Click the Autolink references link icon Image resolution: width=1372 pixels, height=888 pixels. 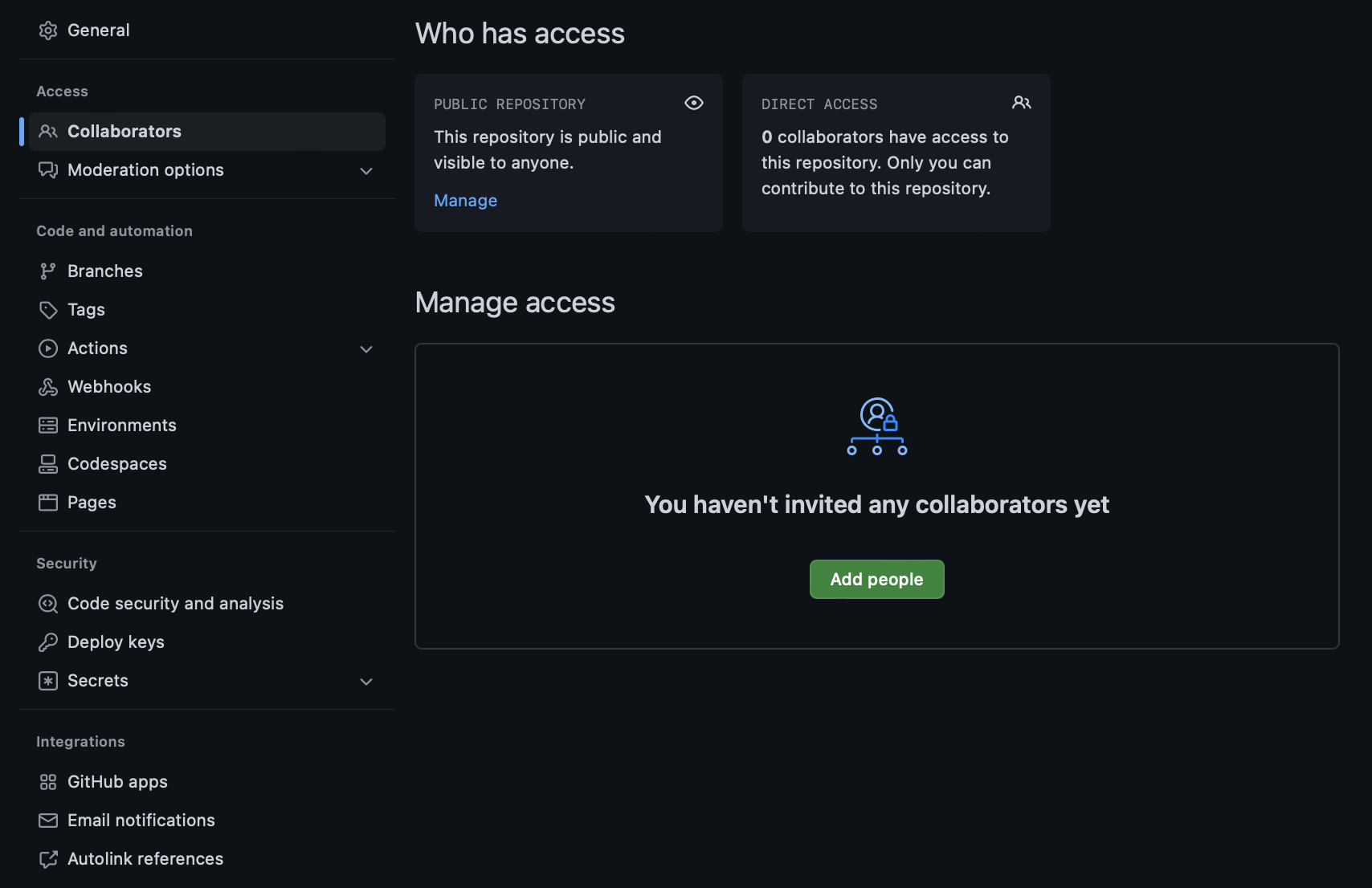click(48, 859)
